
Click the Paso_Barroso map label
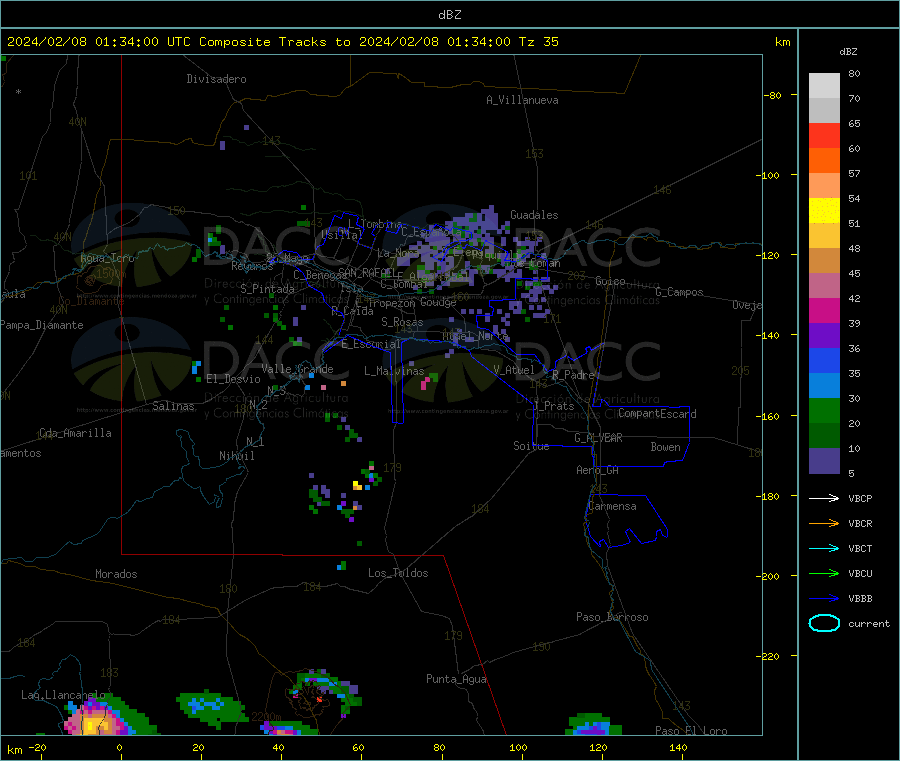click(612, 617)
